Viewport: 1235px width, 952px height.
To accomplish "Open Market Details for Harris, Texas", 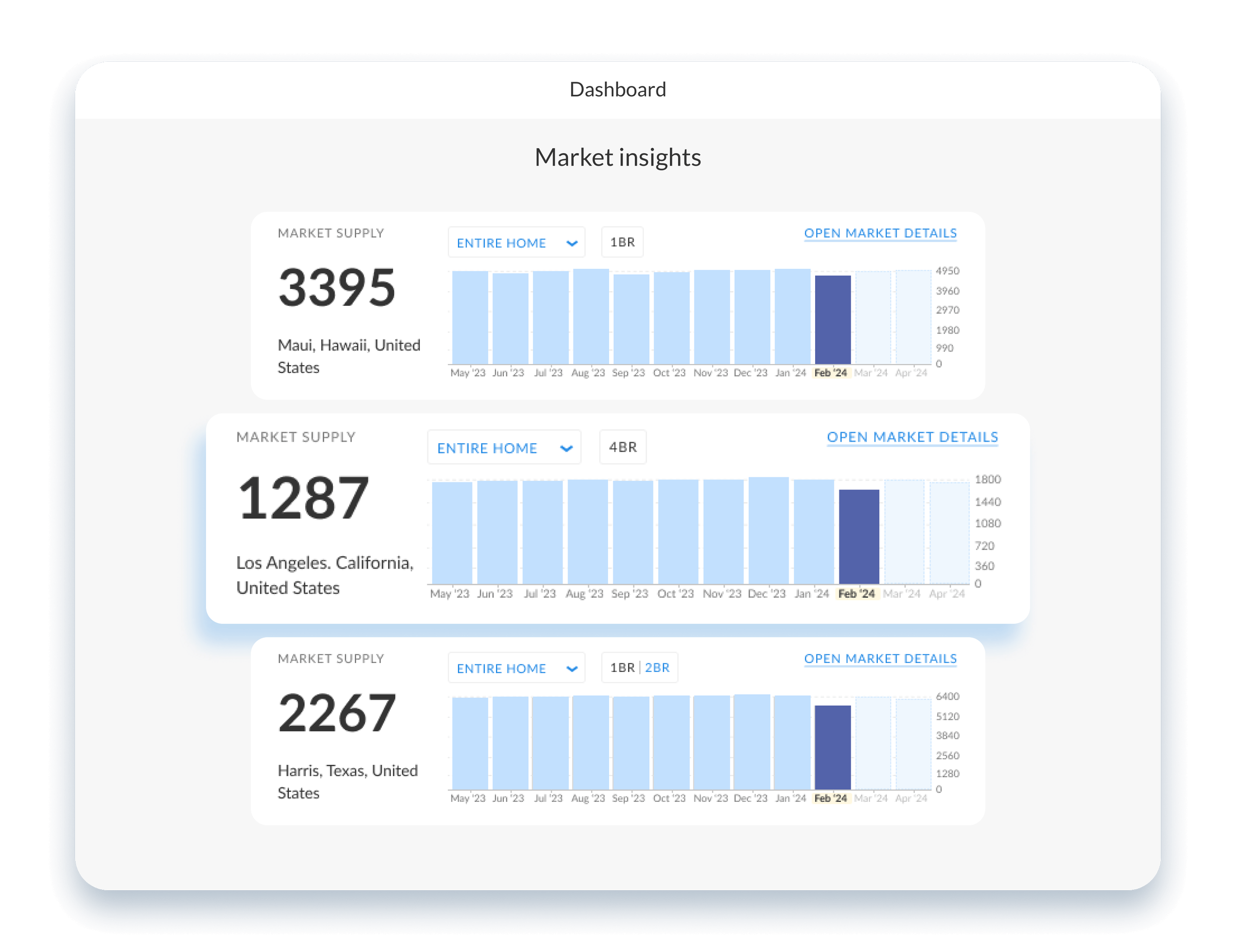I will 880,659.
